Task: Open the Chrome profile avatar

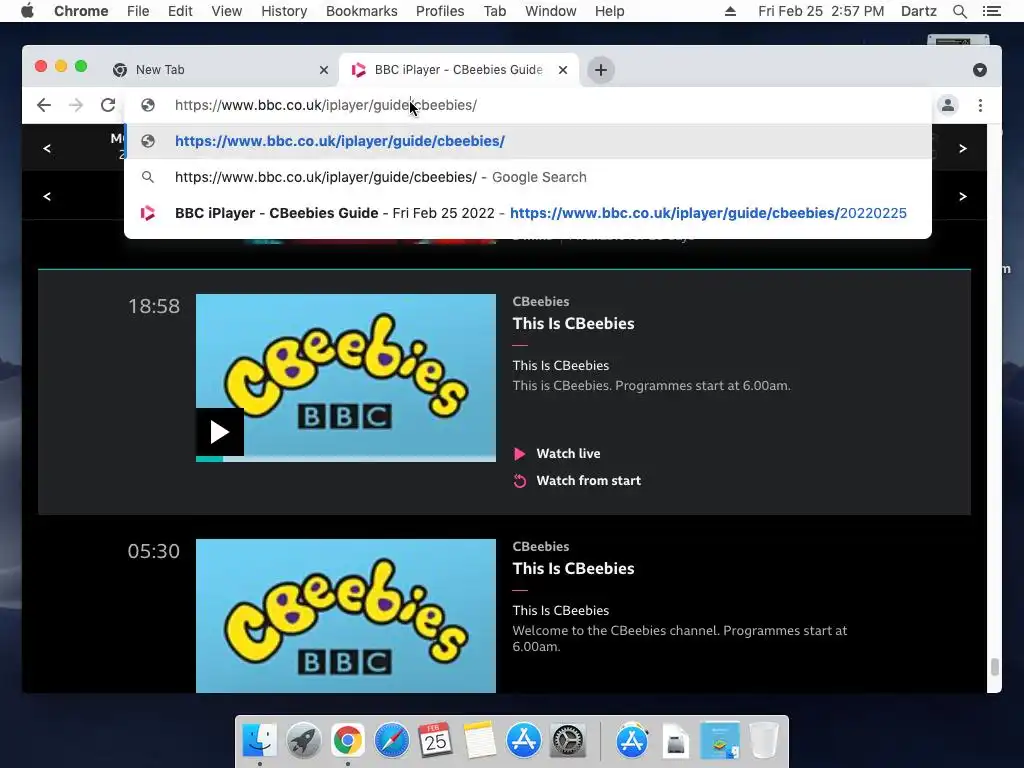Action: 948,105
